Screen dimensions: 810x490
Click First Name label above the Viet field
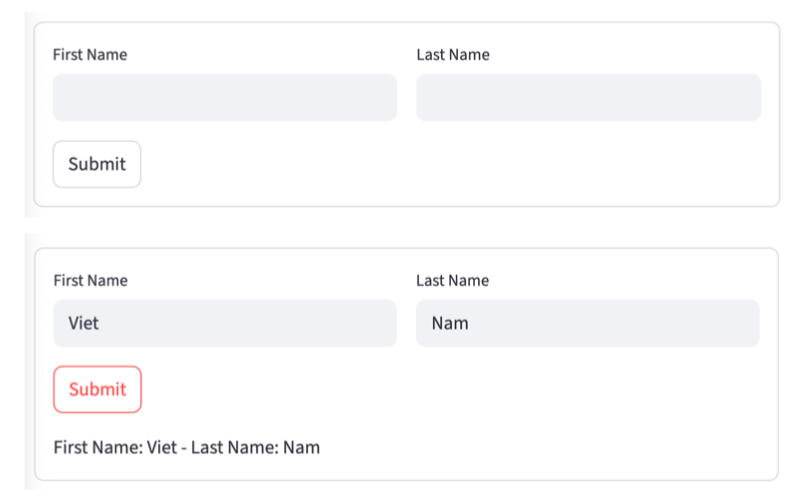click(x=90, y=281)
